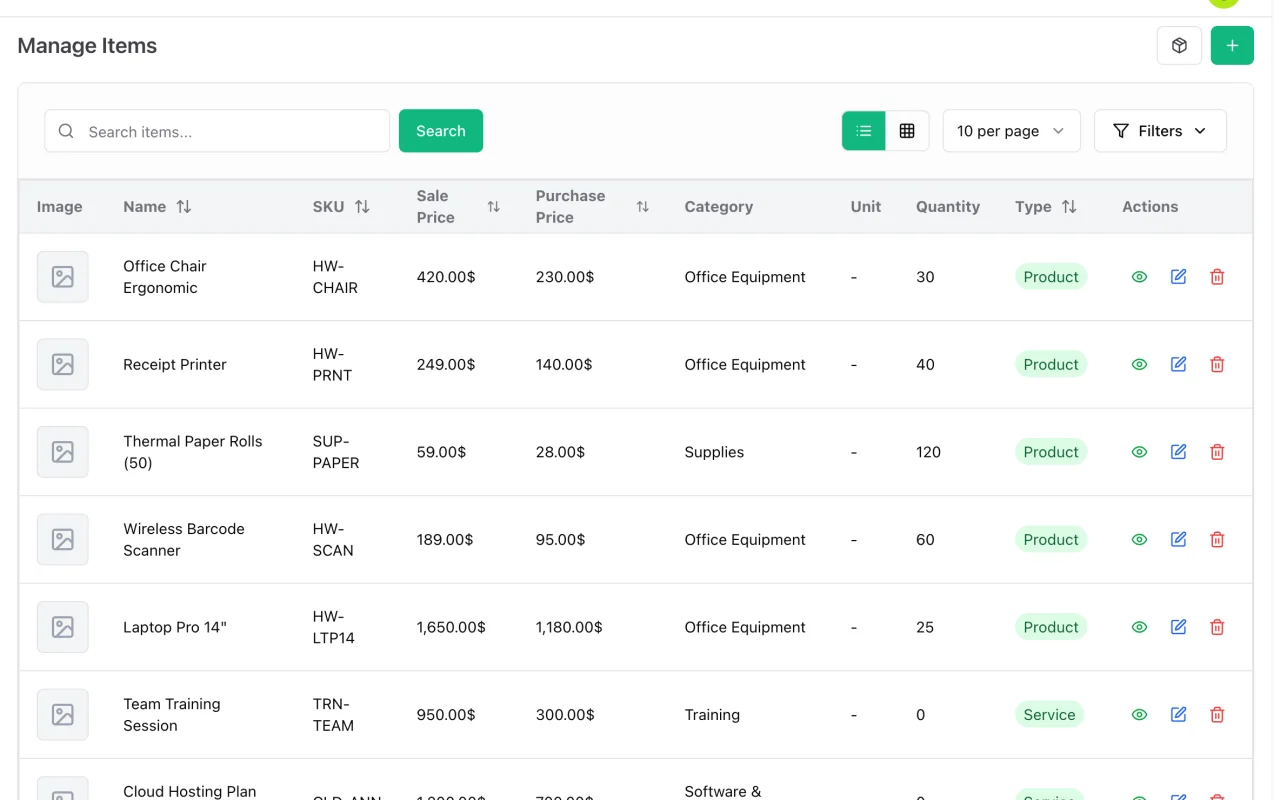View Thermal Paper Rolls via eye icon
This screenshot has height=800, width=1280.
pyautogui.click(x=1139, y=452)
